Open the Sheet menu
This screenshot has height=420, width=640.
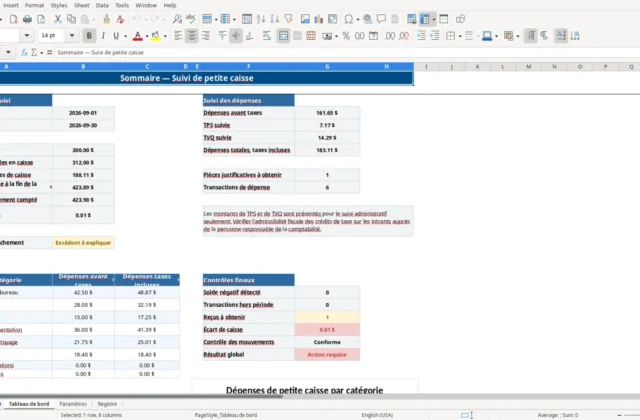[x=82, y=5]
